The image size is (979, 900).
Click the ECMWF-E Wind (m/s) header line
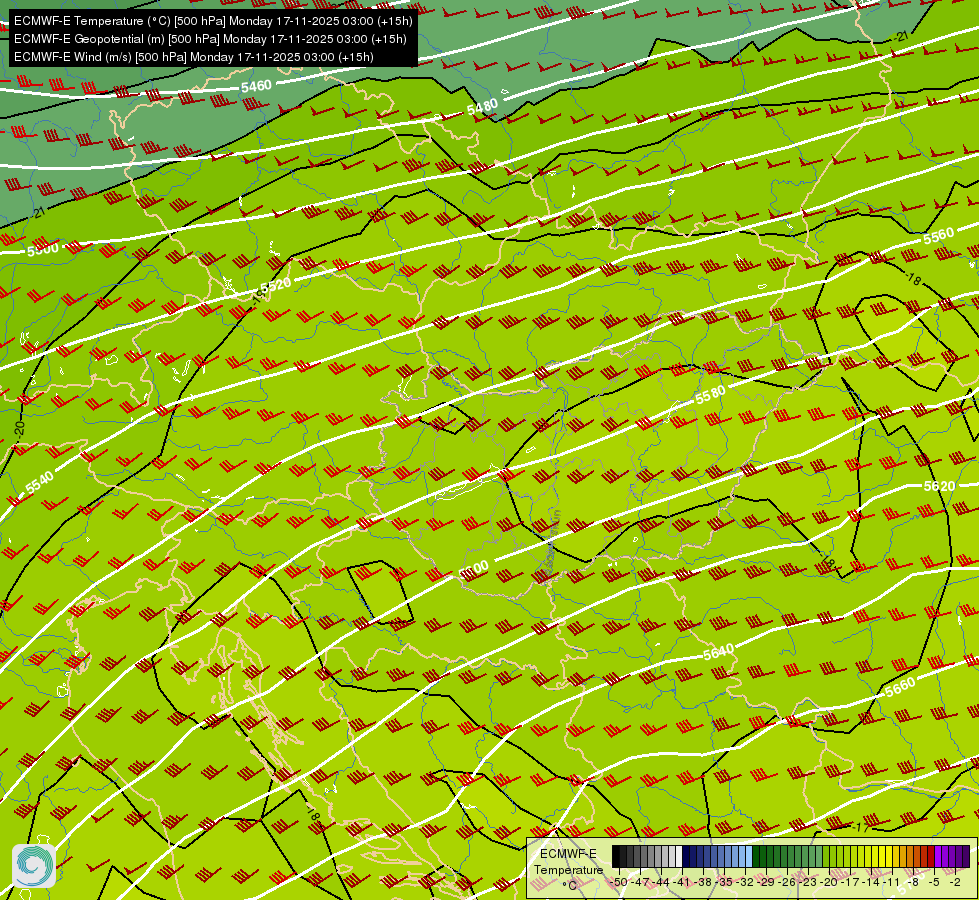pyautogui.click(x=194, y=57)
